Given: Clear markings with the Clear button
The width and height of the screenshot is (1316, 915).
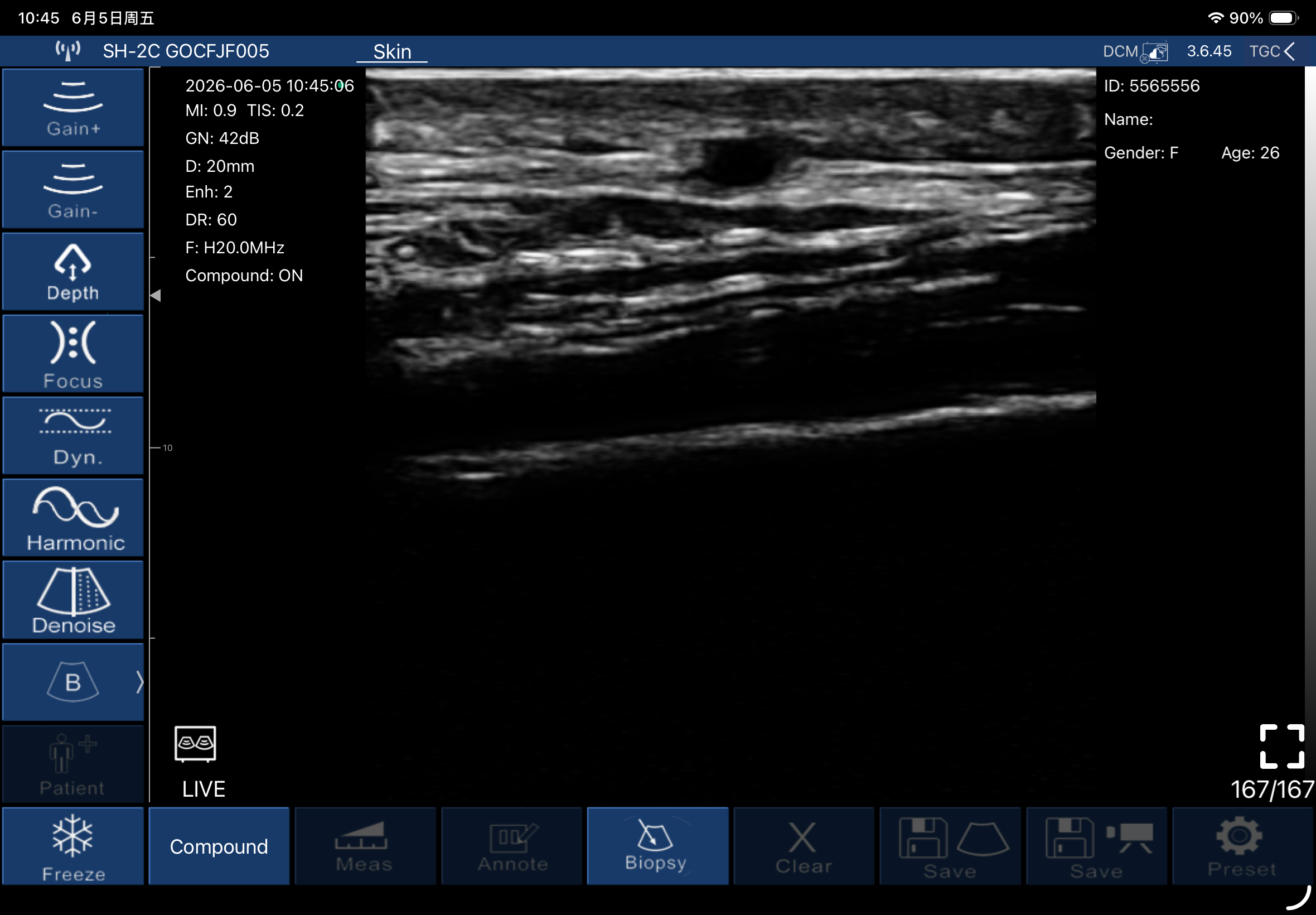Looking at the screenshot, I should pos(804,846).
